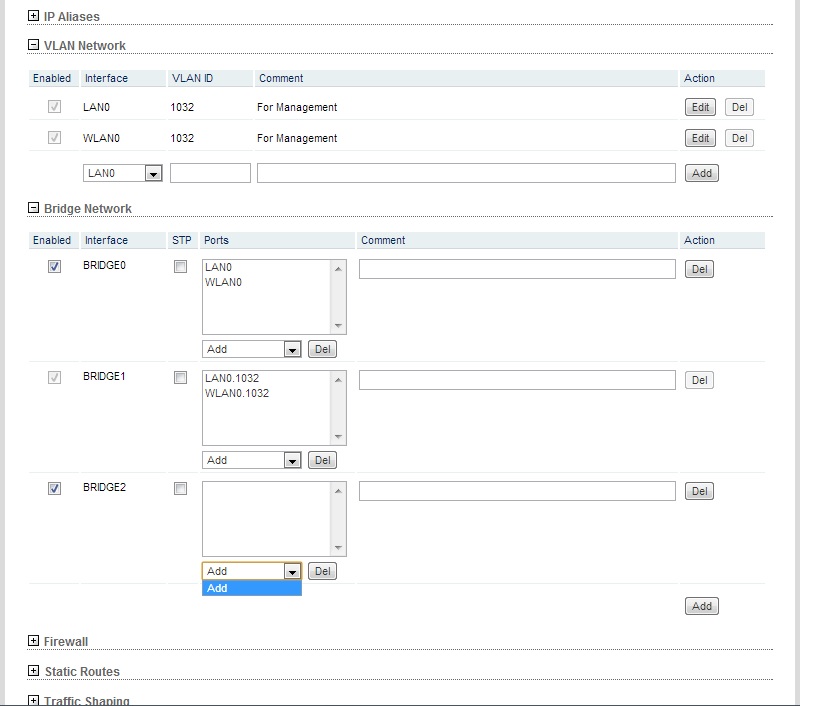
Task: Click the VLAN ID input field
Action: pyautogui.click(x=210, y=173)
